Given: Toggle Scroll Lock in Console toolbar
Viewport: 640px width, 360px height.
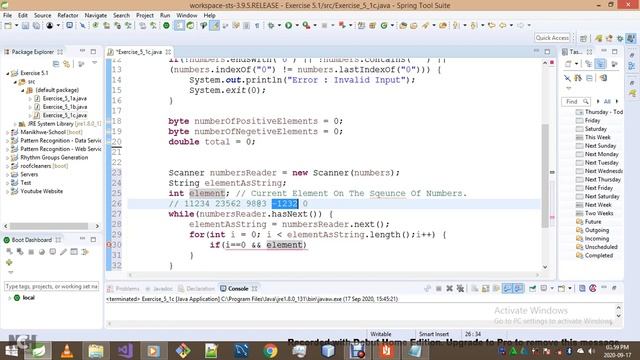Looking at the screenshot, I should tap(485, 289).
